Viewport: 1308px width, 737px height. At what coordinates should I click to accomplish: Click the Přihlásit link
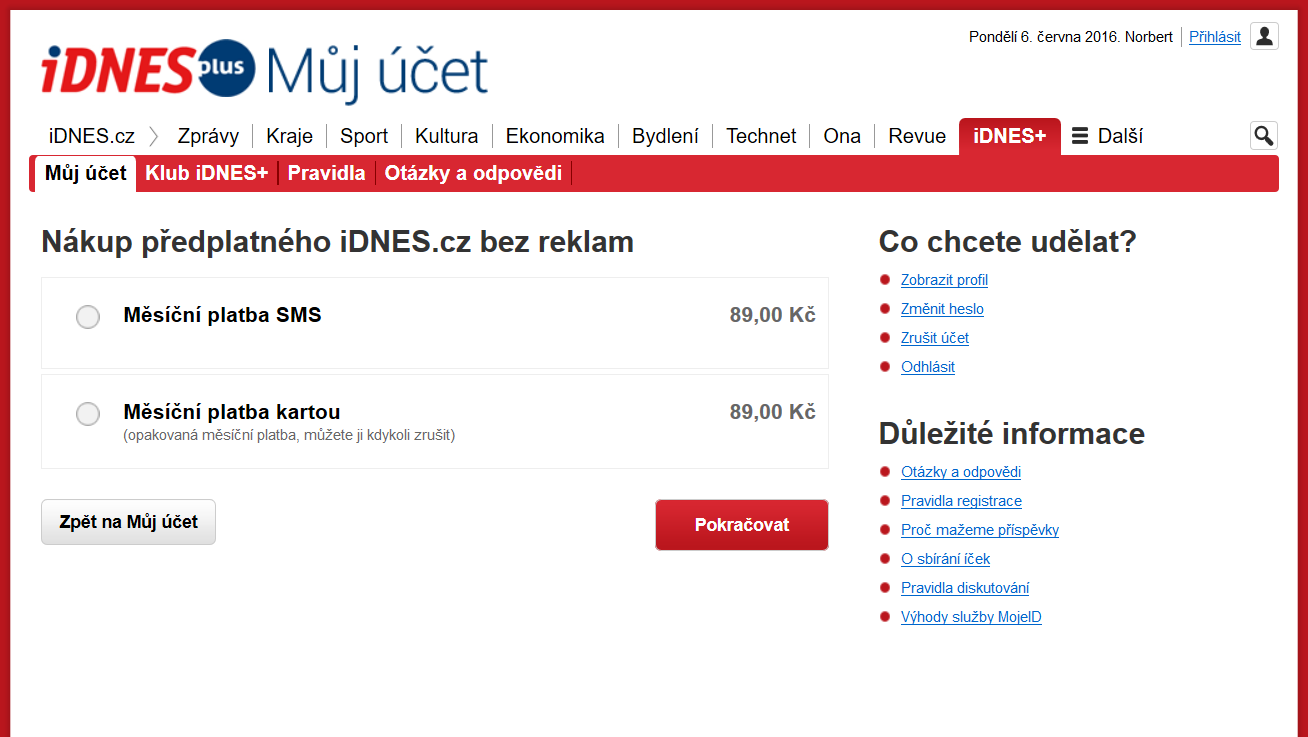click(x=1215, y=37)
